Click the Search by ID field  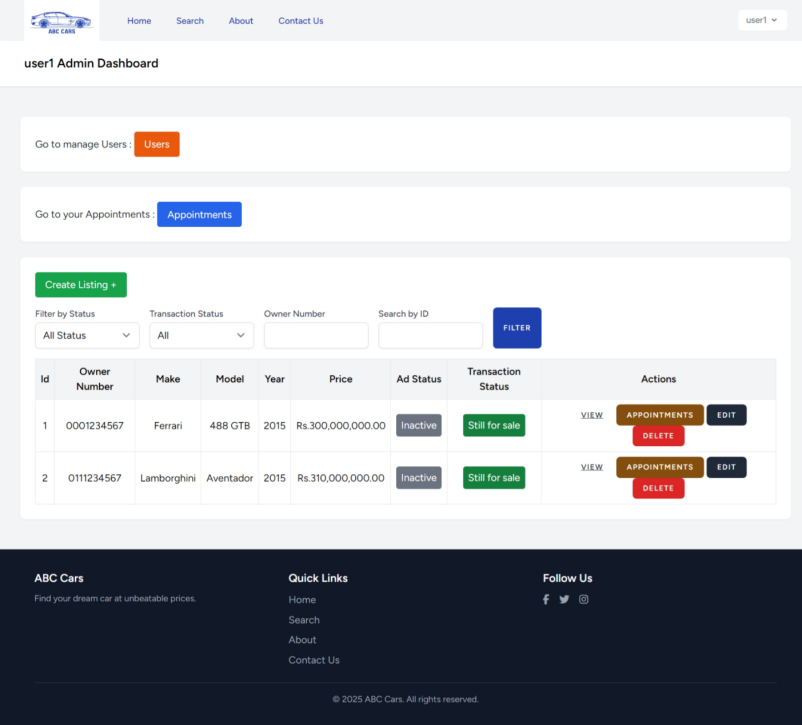[430, 335]
